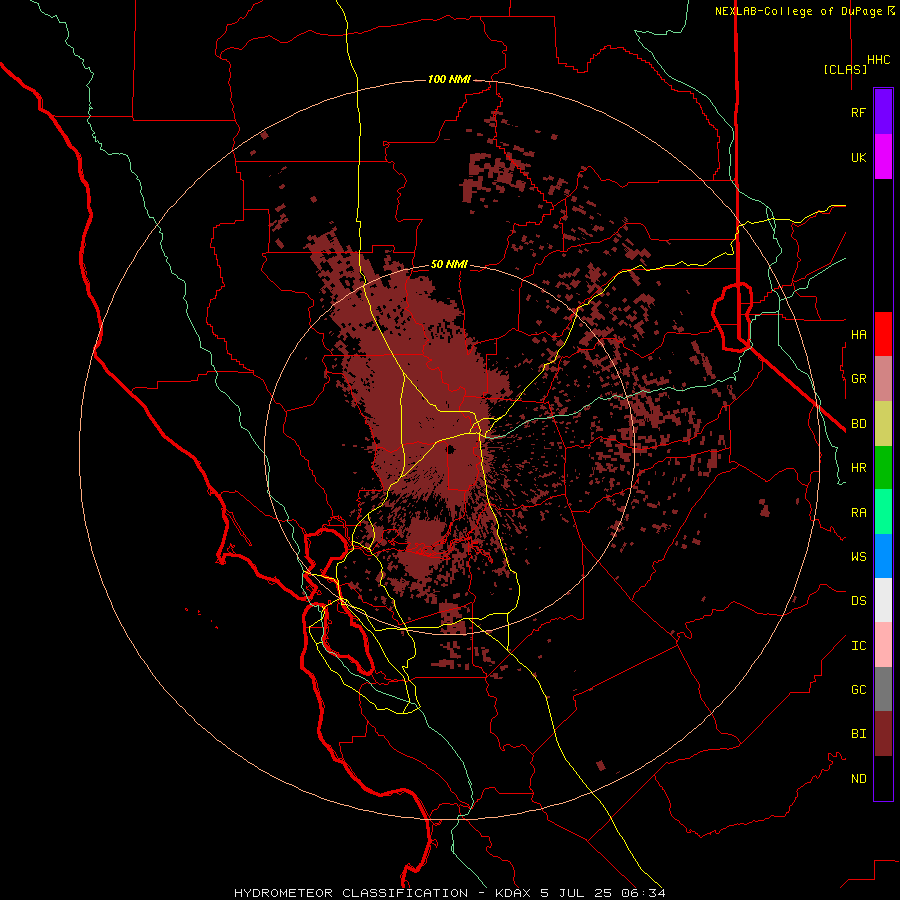Click the UK legend label
The height and width of the screenshot is (900, 900).
[x=858, y=157]
